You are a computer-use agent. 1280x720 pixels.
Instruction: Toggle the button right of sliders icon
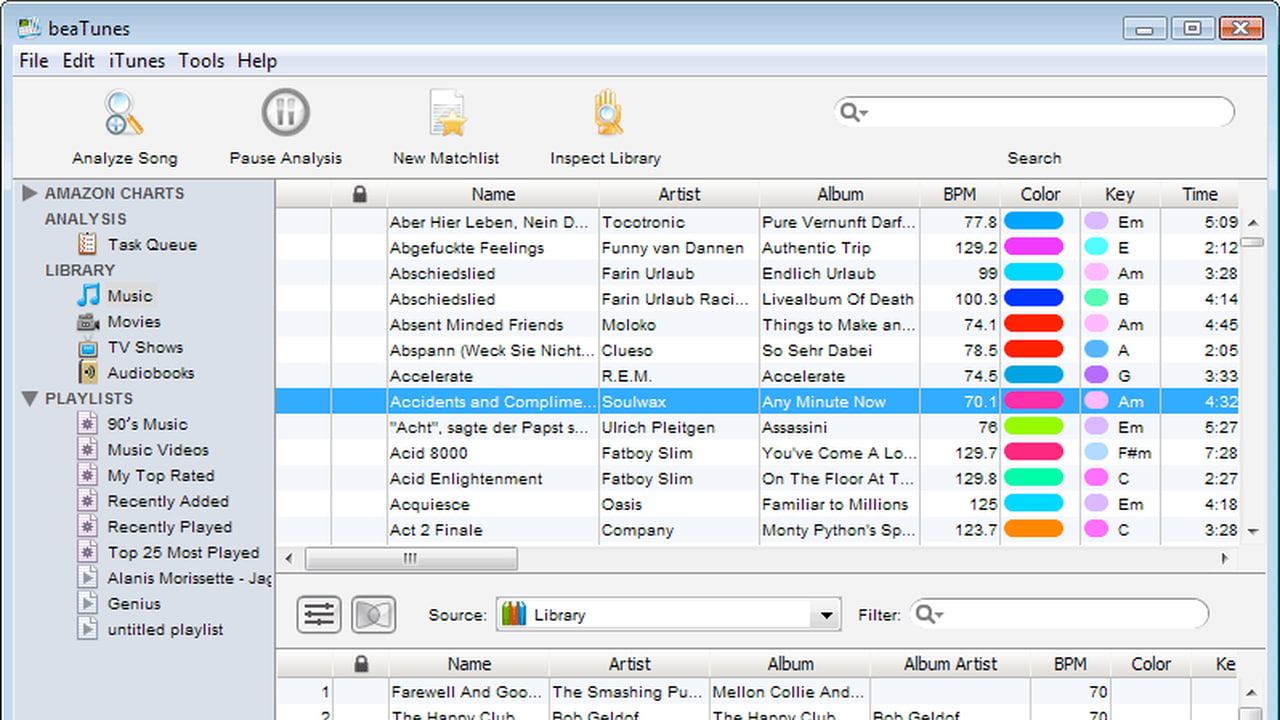click(373, 615)
